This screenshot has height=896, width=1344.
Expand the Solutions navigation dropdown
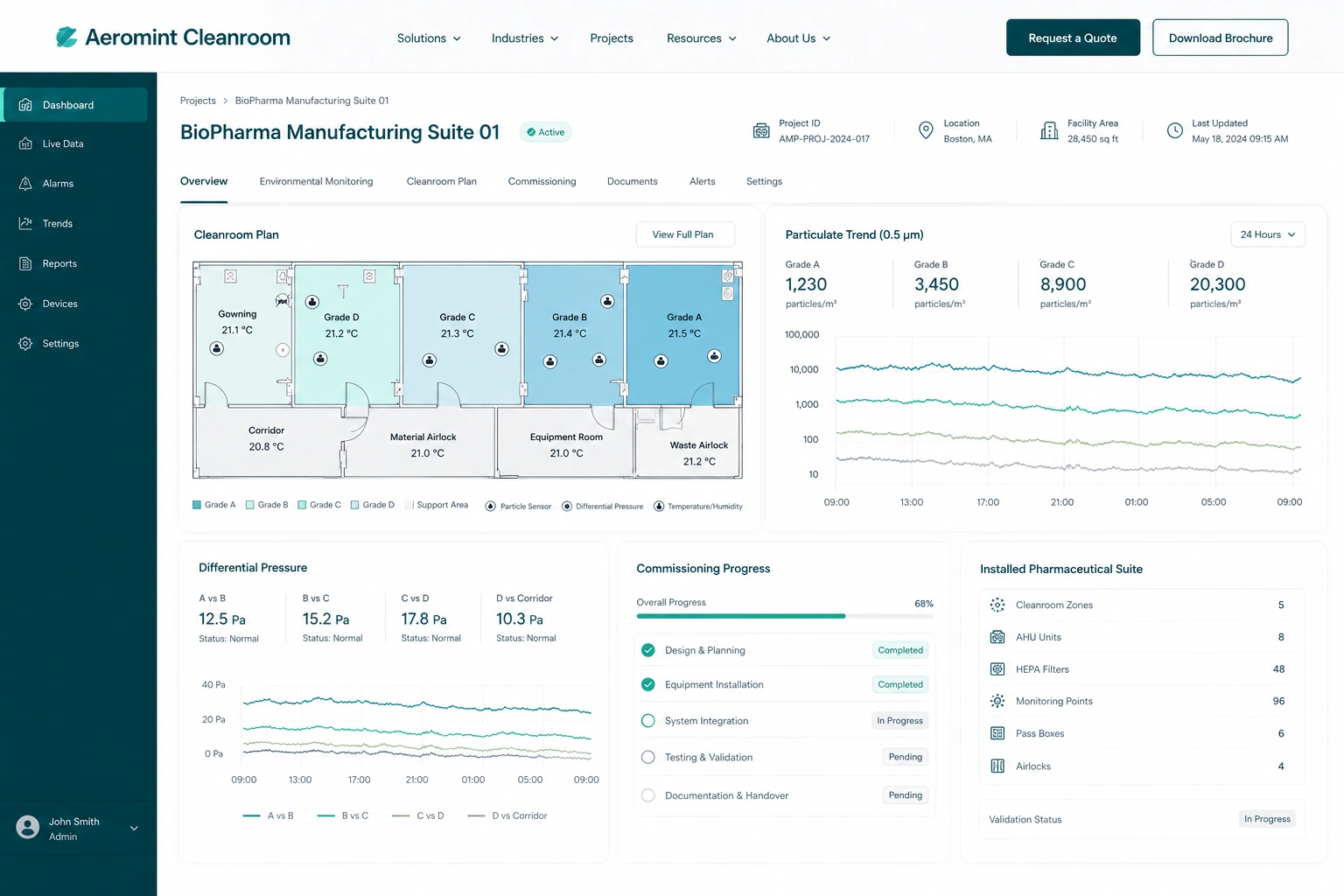pyautogui.click(x=429, y=38)
